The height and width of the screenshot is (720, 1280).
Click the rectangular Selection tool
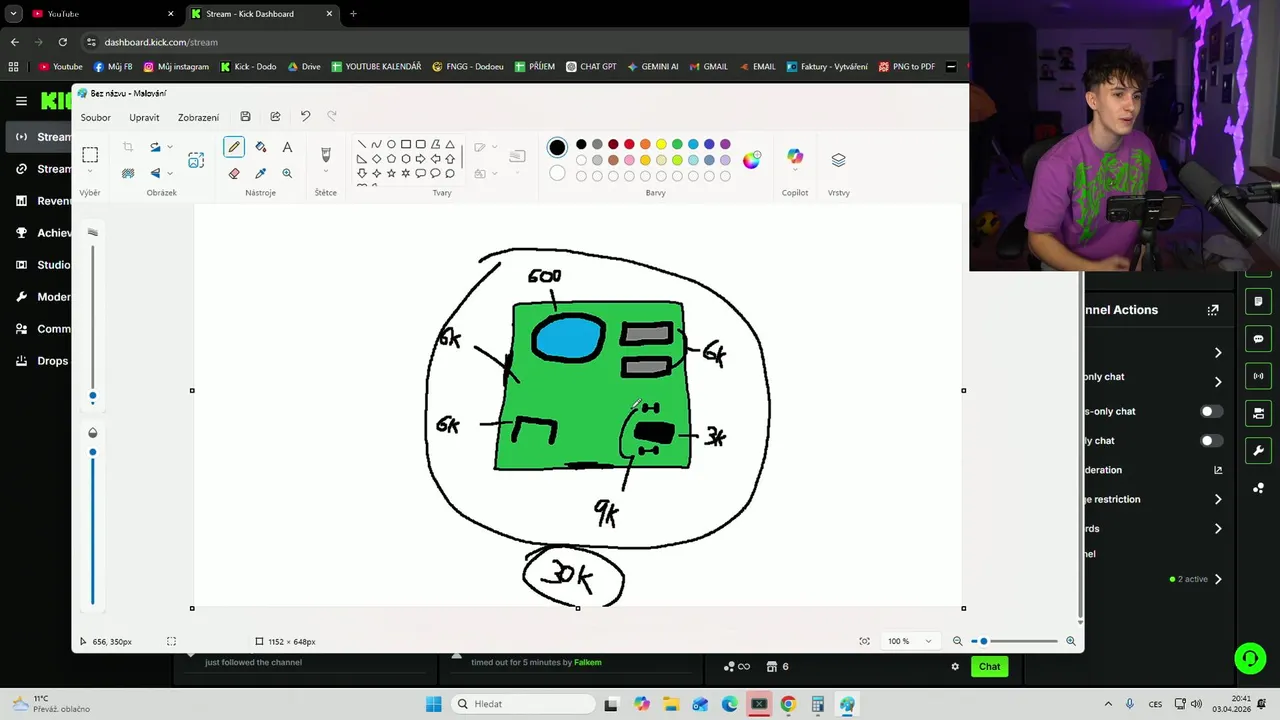[90, 155]
